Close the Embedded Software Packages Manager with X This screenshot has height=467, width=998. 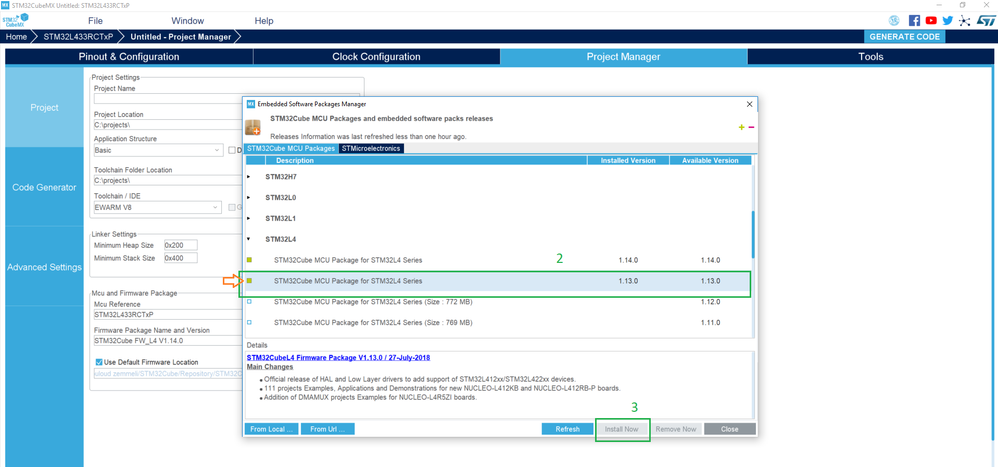pyautogui.click(x=749, y=104)
